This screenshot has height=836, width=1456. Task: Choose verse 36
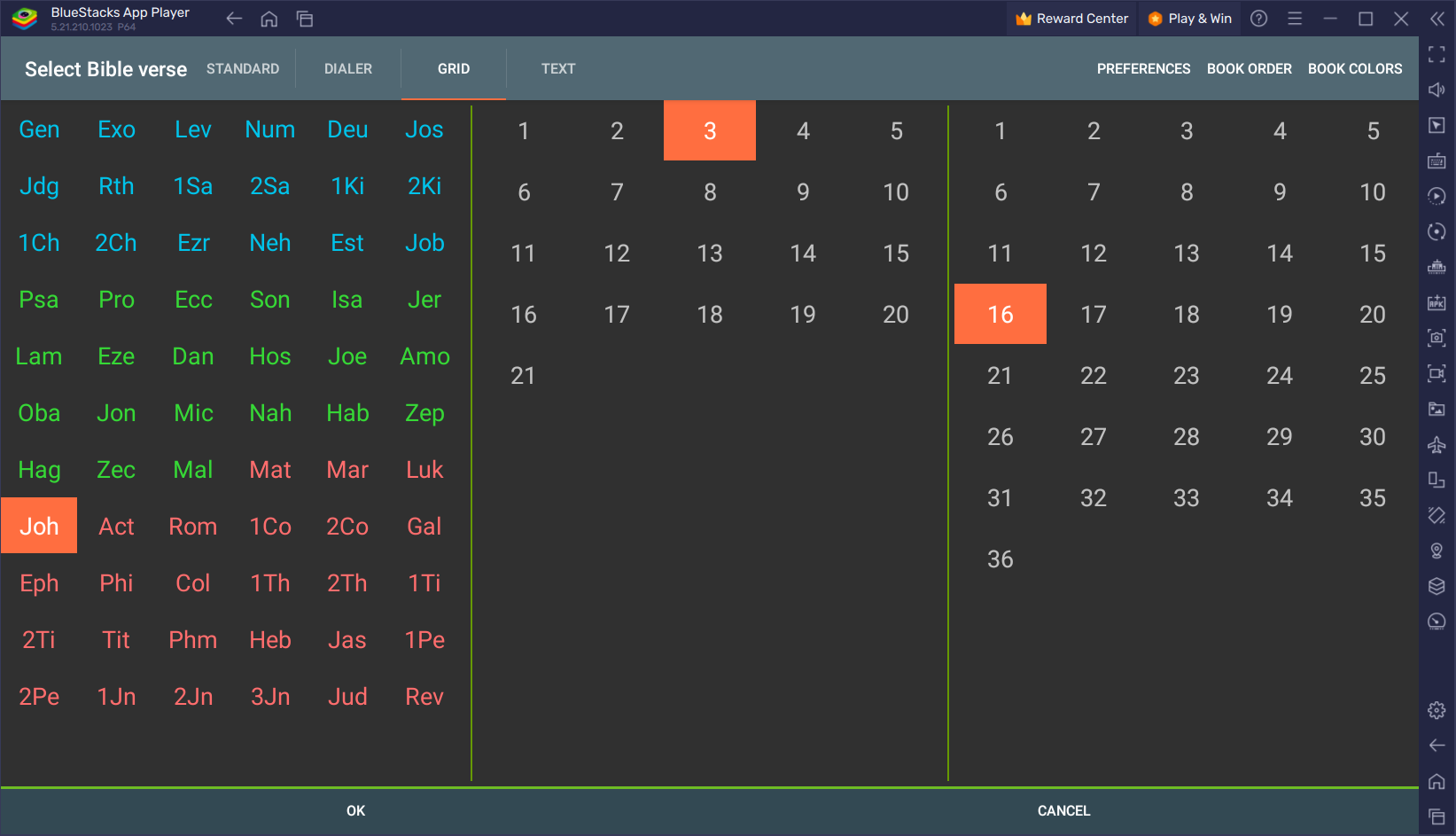click(1001, 559)
